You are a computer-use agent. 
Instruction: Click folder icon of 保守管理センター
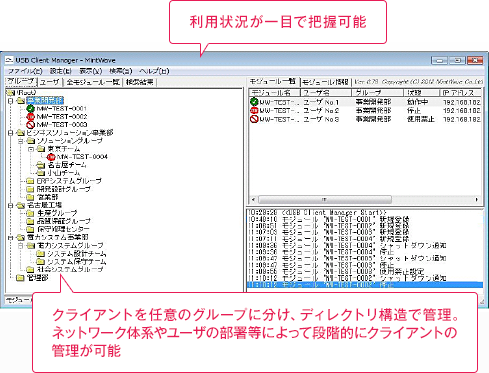coord(30,229)
